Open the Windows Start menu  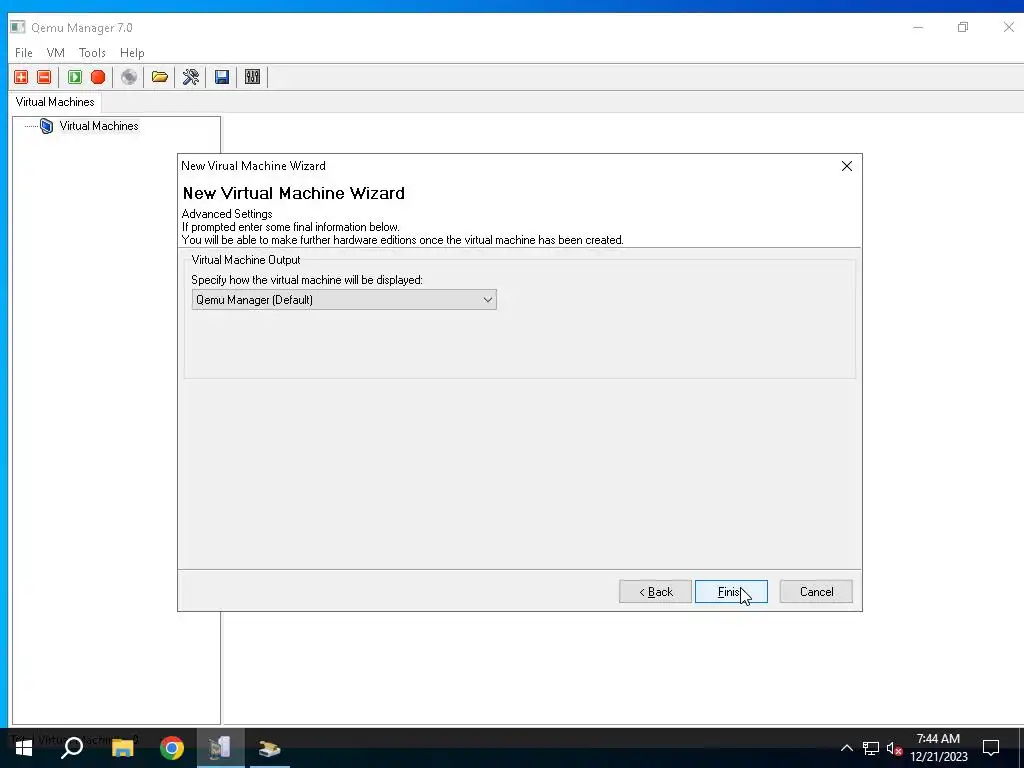(x=23, y=748)
